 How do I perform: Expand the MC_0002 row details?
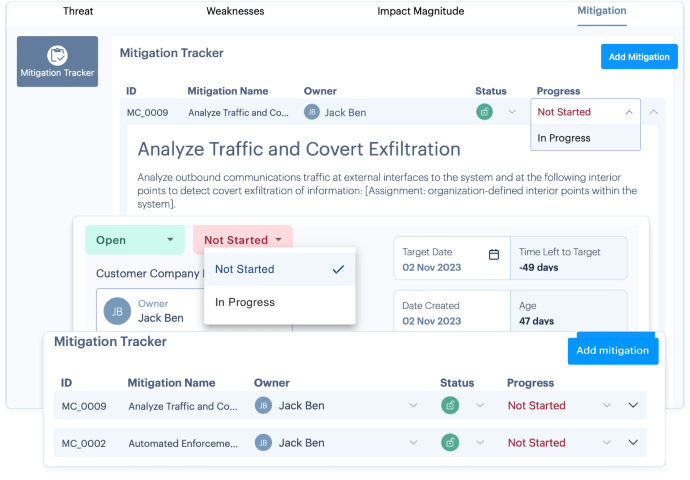(632, 442)
